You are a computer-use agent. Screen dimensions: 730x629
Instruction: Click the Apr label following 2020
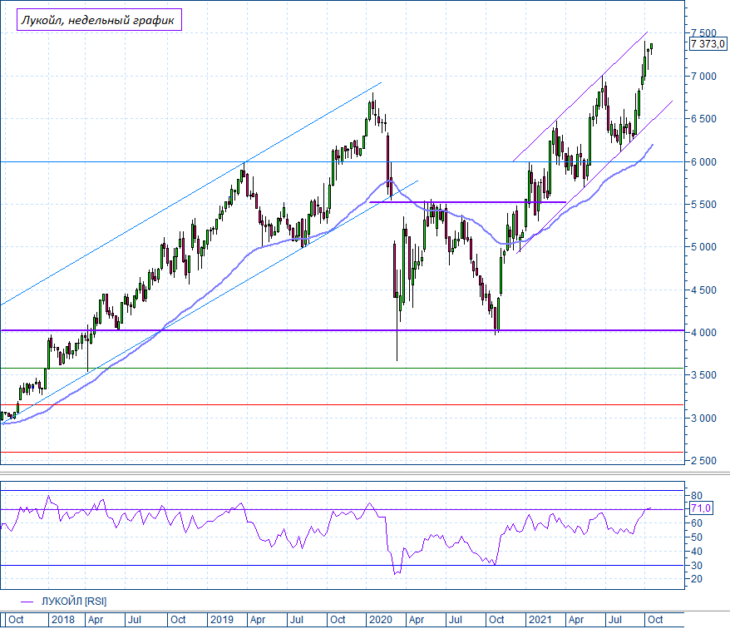(416, 620)
